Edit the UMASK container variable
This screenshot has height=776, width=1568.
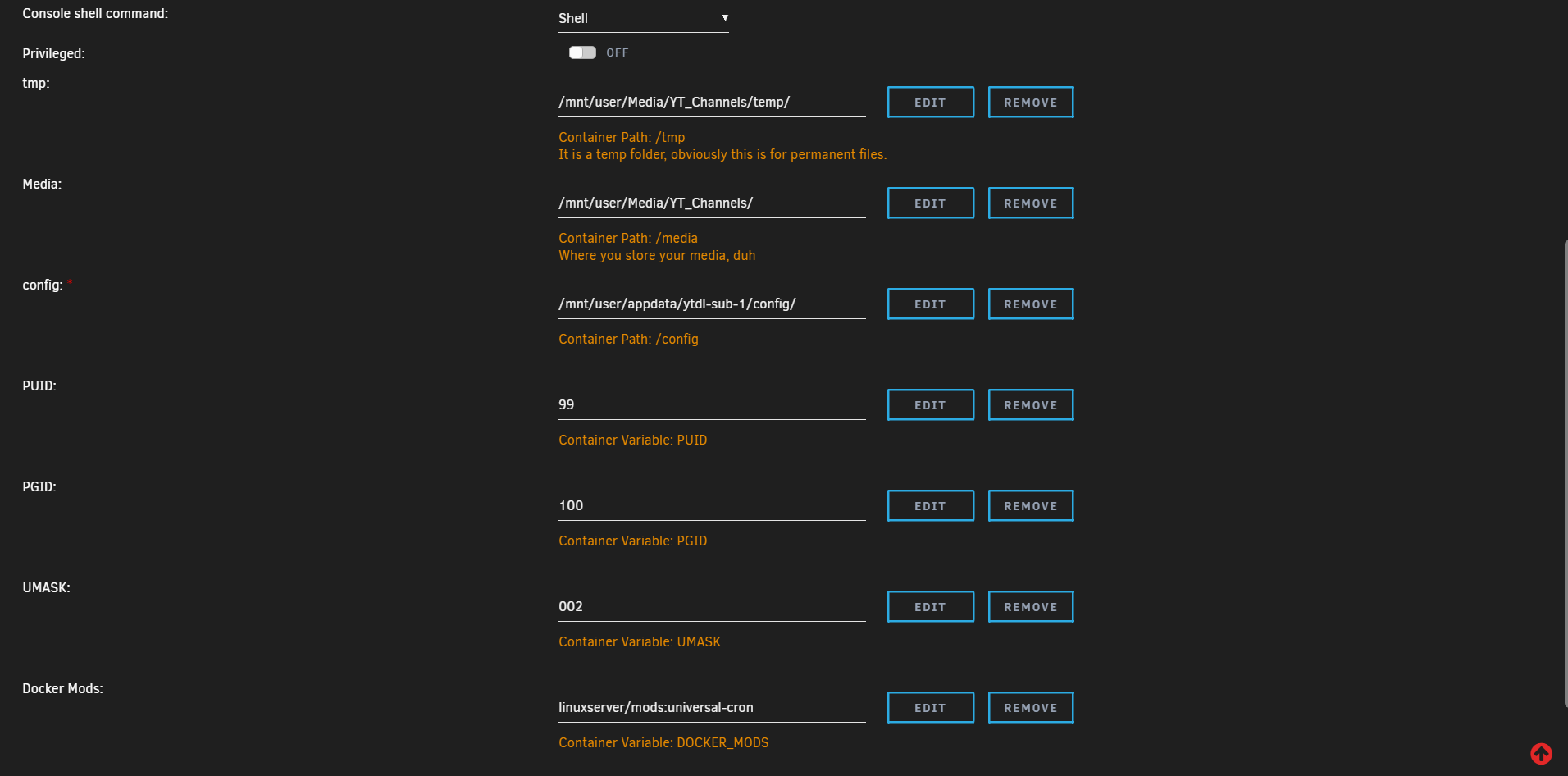pos(930,606)
